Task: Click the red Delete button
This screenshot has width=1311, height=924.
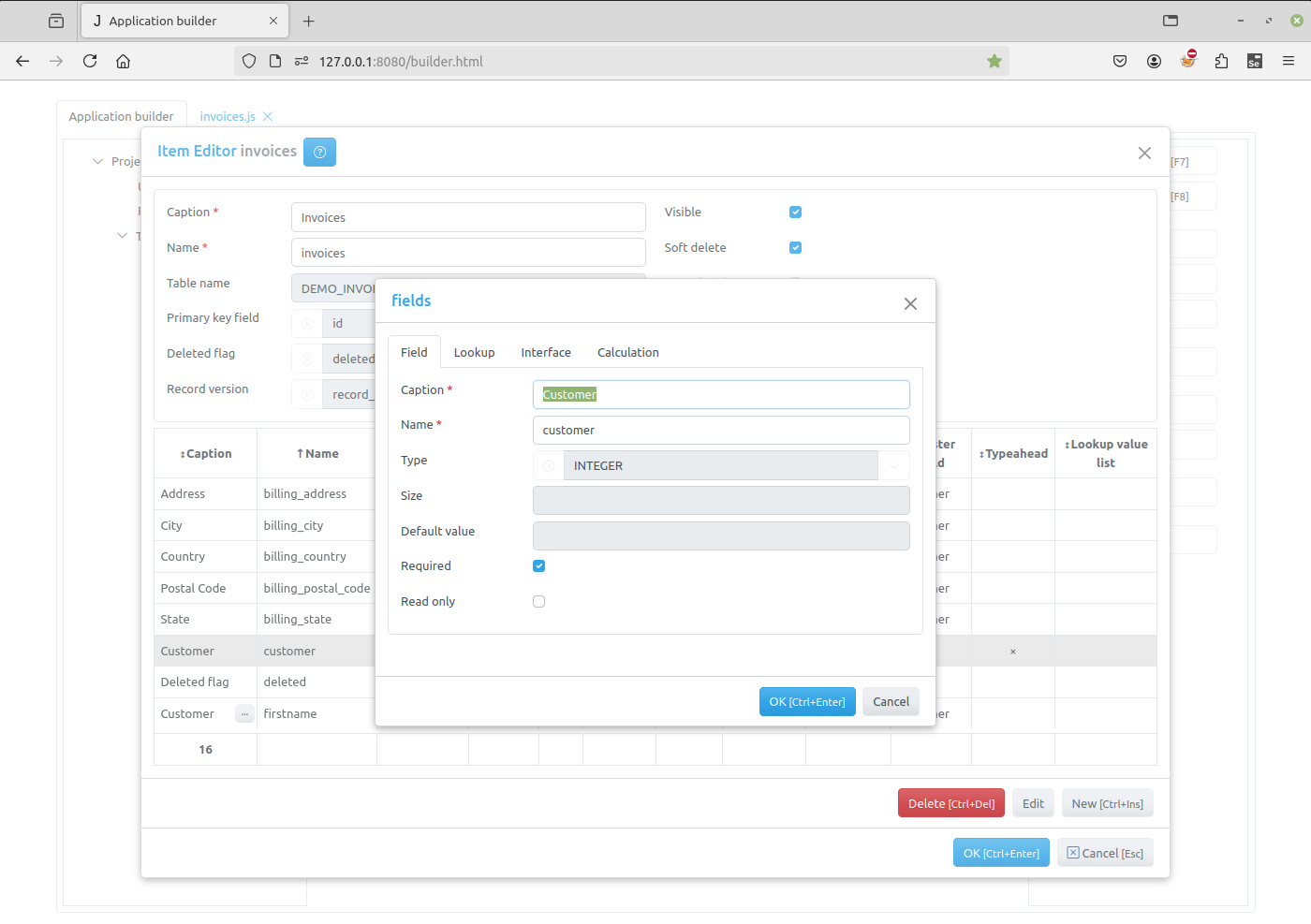Action: pos(950,804)
